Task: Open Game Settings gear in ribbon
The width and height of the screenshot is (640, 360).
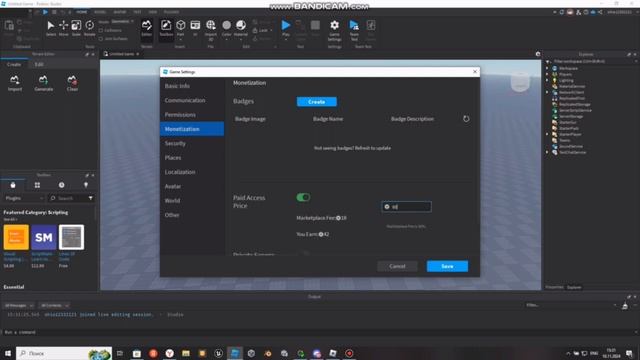Action: click(x=334, y=29)
